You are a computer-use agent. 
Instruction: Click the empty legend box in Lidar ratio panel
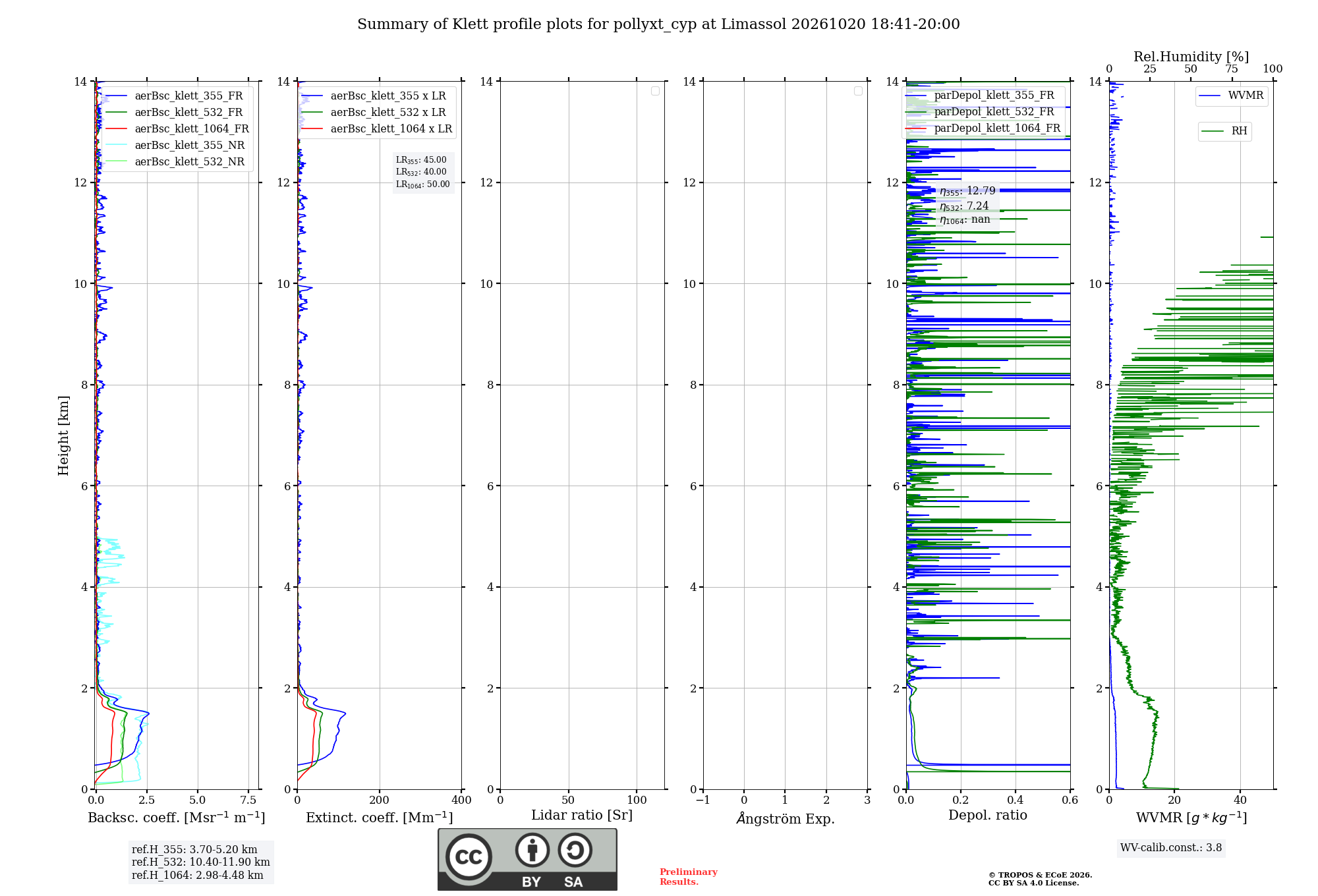click(655, 91)
